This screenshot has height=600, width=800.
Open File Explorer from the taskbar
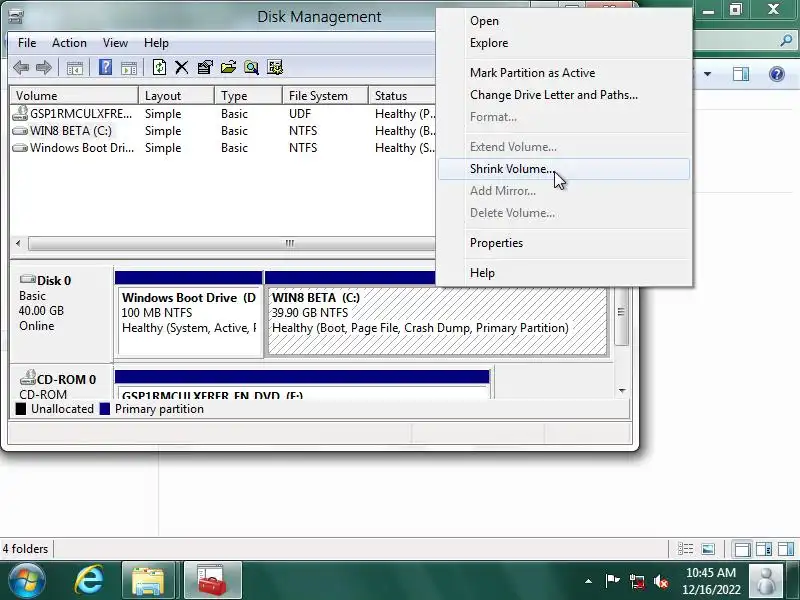[148, 581]
